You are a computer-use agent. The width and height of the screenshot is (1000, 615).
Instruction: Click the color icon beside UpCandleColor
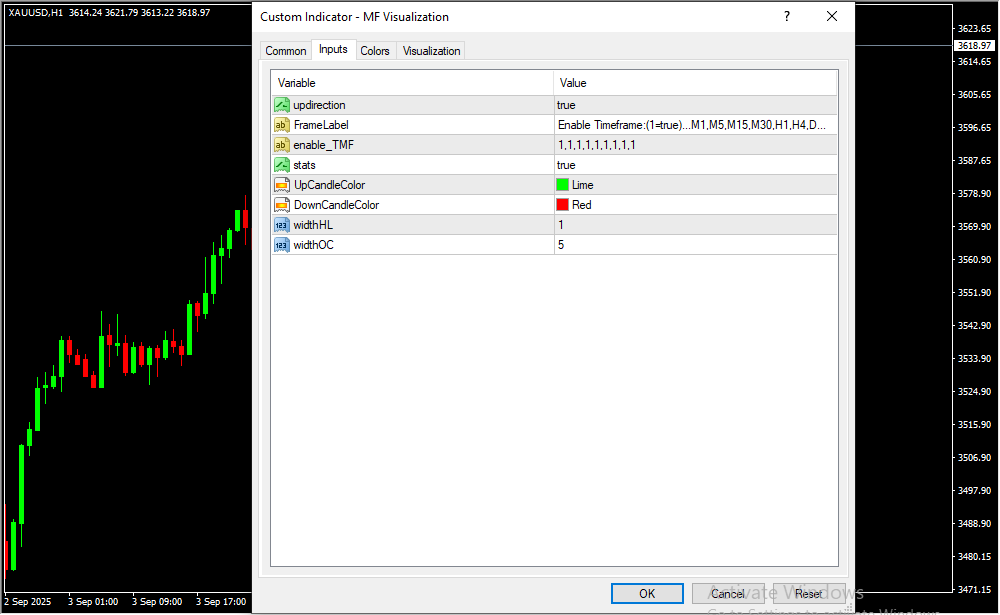281,185
